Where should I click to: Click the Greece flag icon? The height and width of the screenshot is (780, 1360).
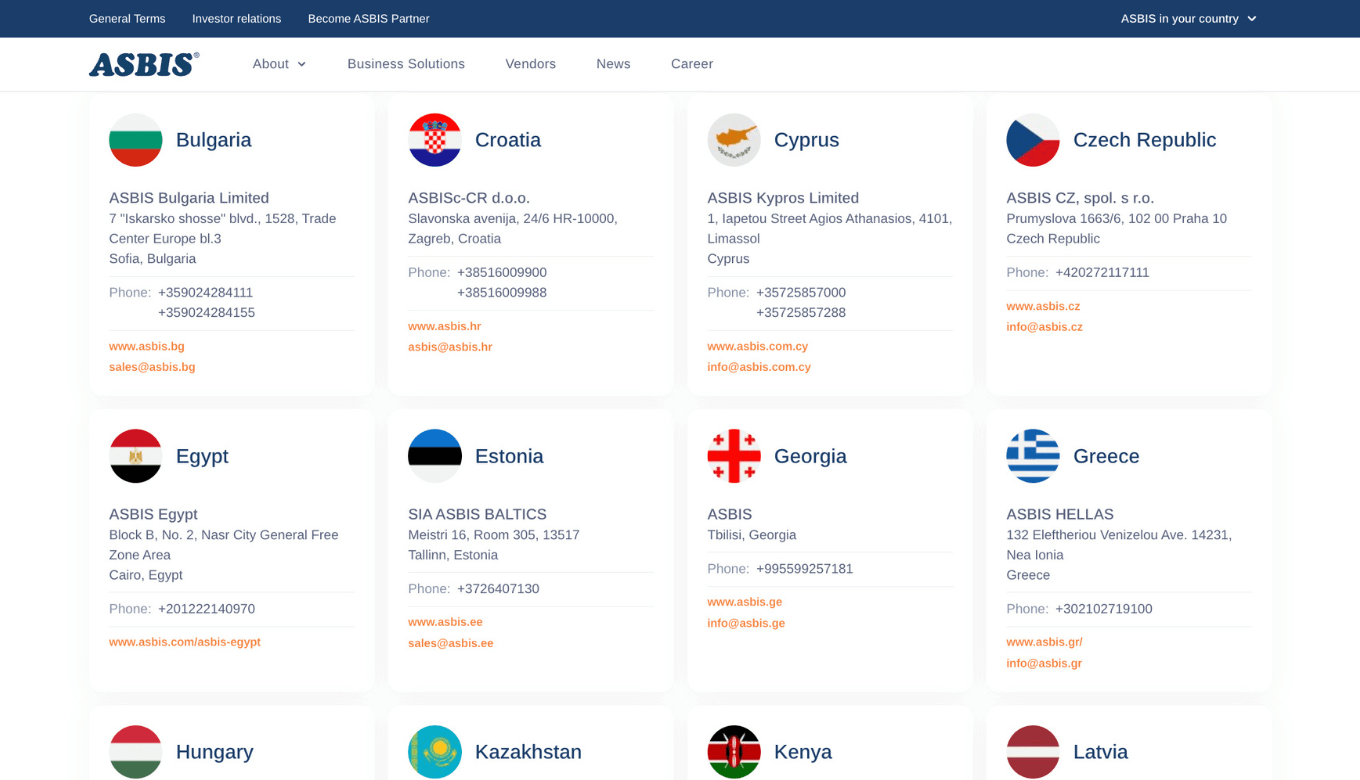1033,456
